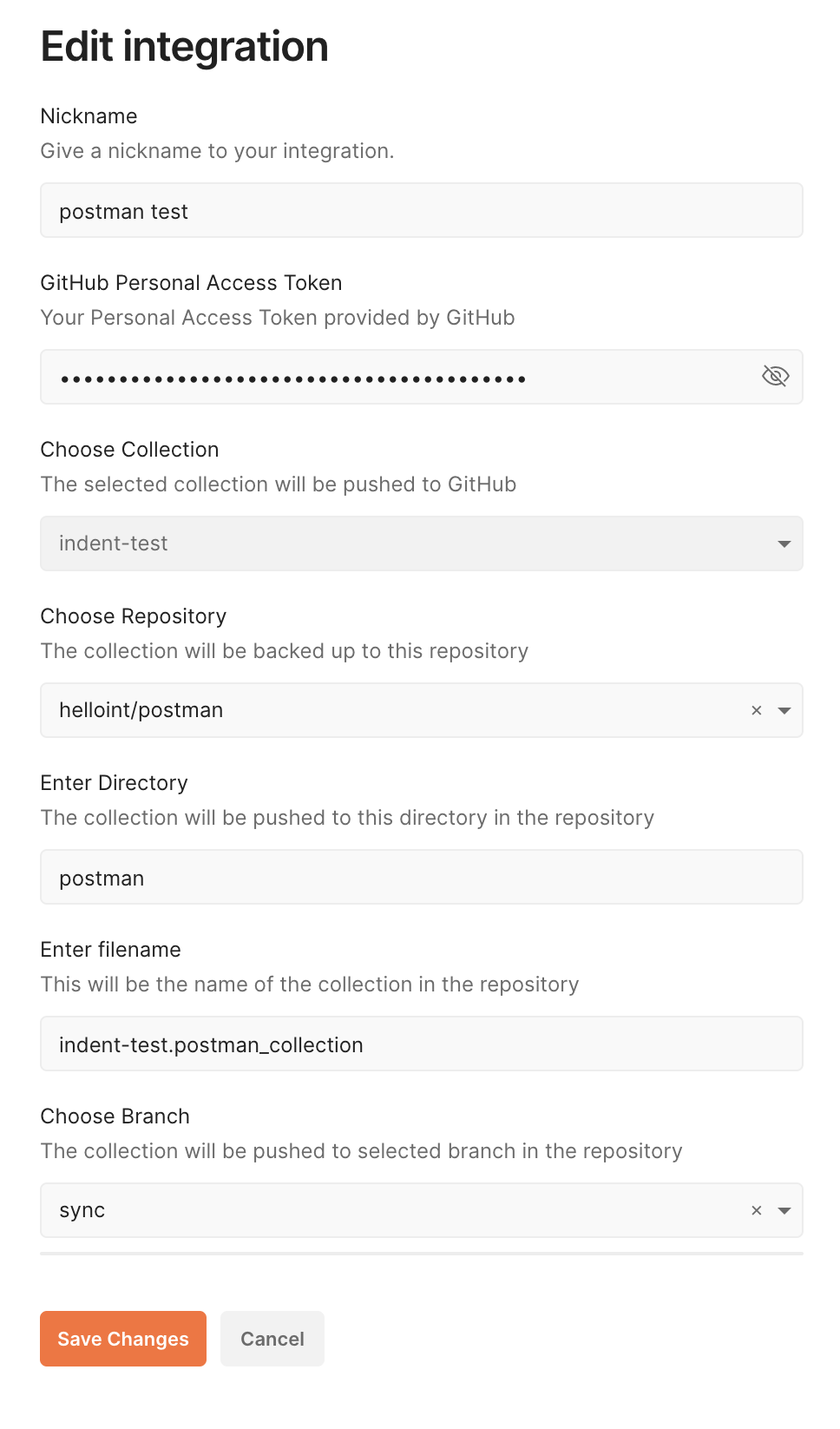Click the Edit integration heading
Screen dimensions: 840x1429
[x=184, y=47]
